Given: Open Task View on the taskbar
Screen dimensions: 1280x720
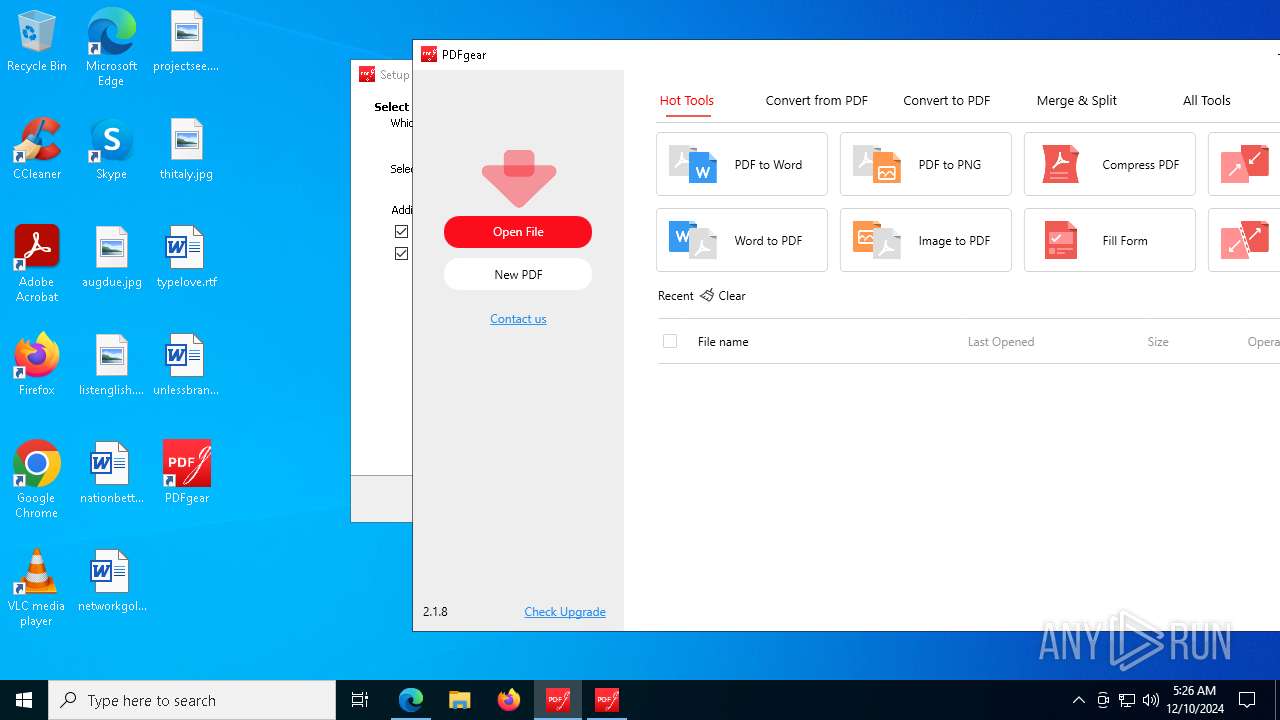Looking at the screenshot, I should 360,700.
